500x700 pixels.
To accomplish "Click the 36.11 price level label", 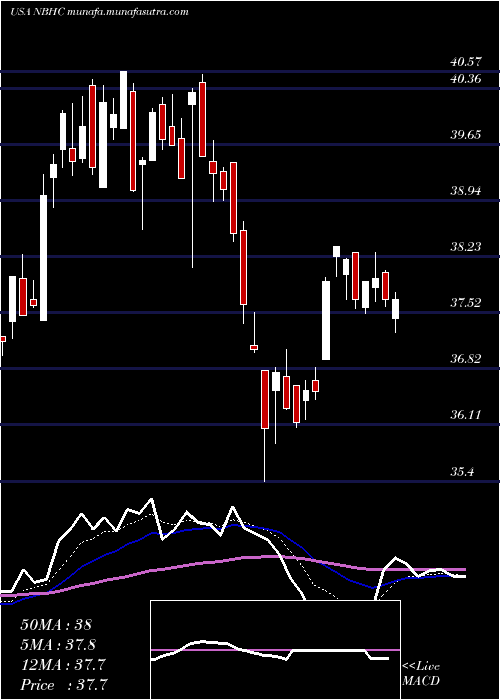I will (466, 415).
